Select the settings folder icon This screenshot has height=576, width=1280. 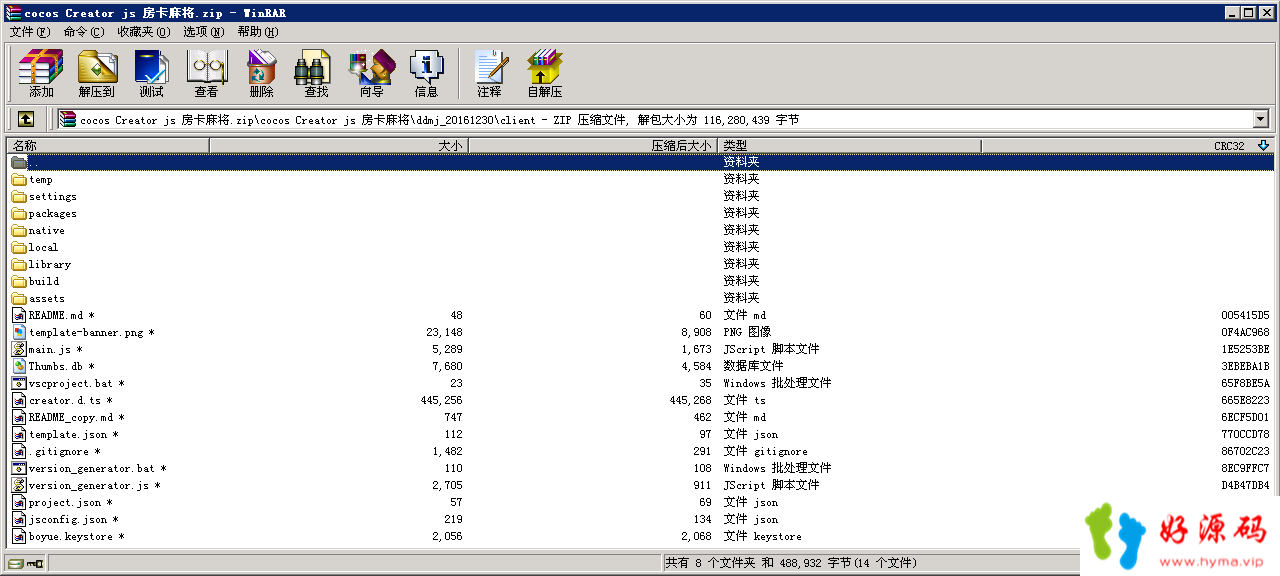[19, 197]
